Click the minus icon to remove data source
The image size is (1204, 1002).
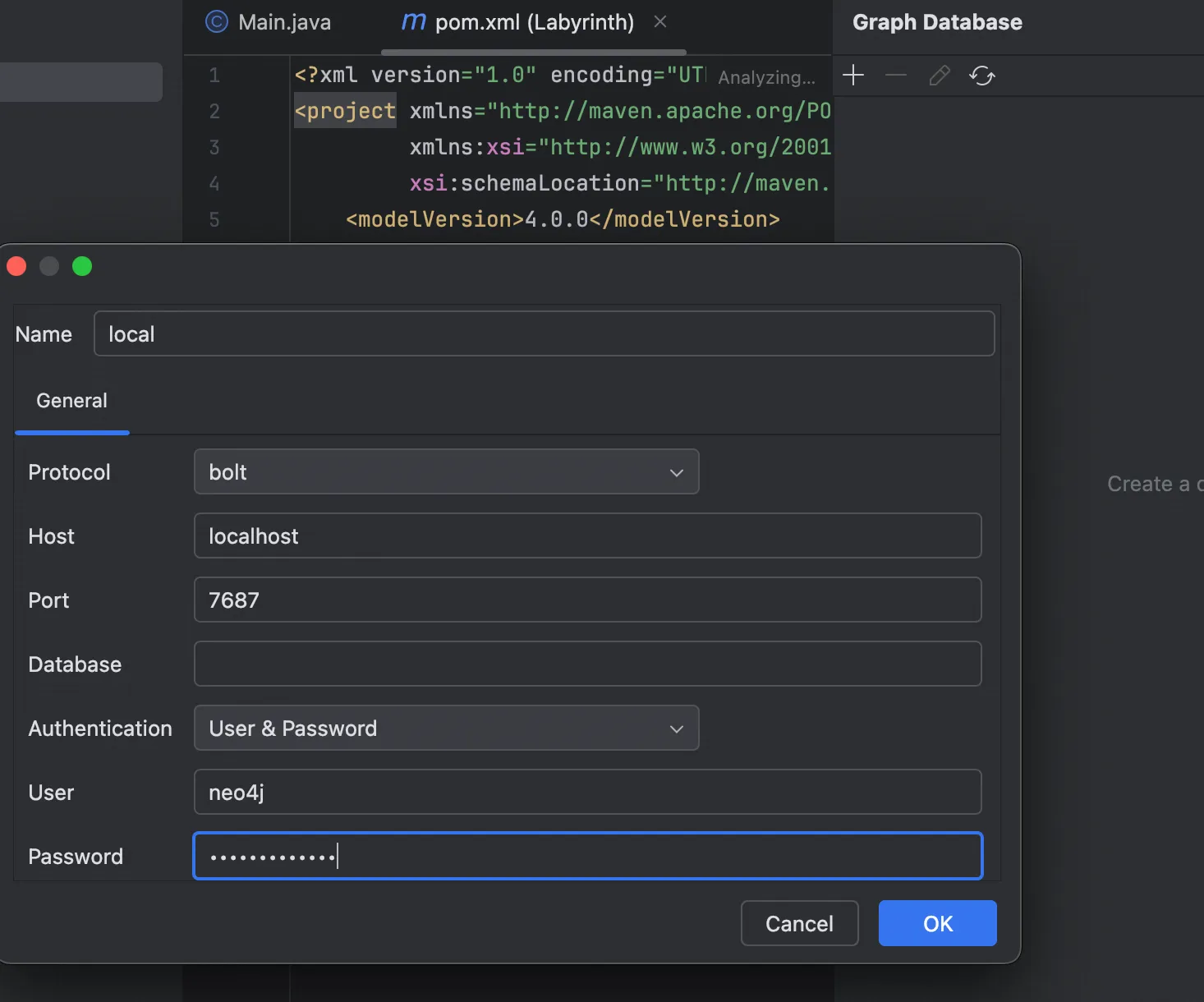896,76
